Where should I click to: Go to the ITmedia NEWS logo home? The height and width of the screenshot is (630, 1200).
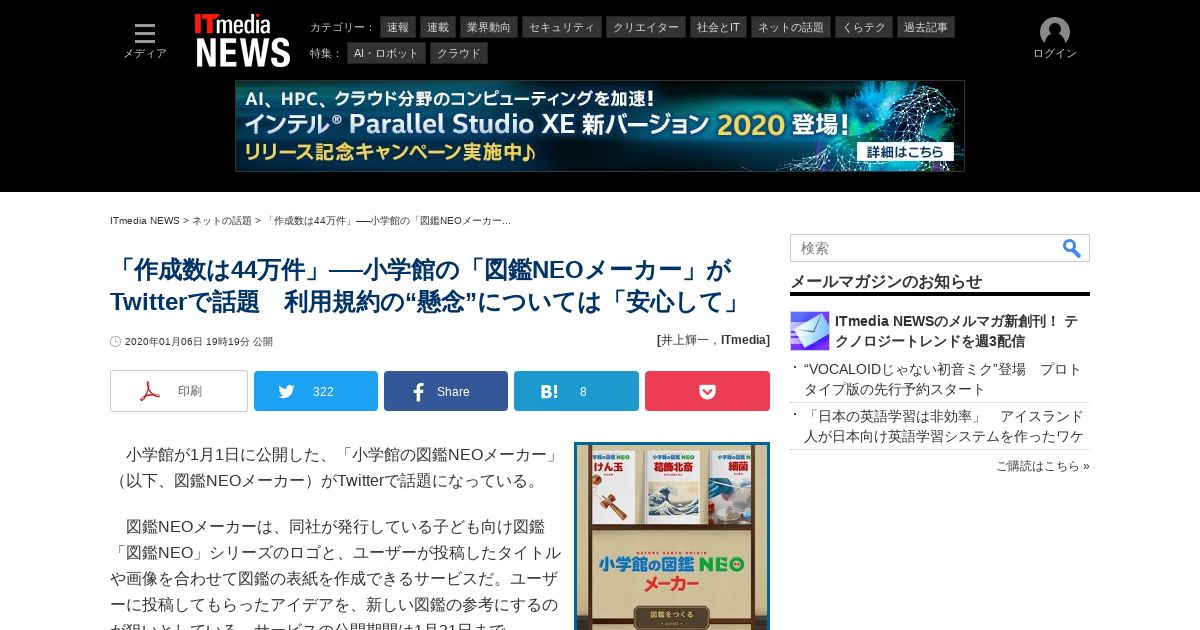[x=243, y=40]
